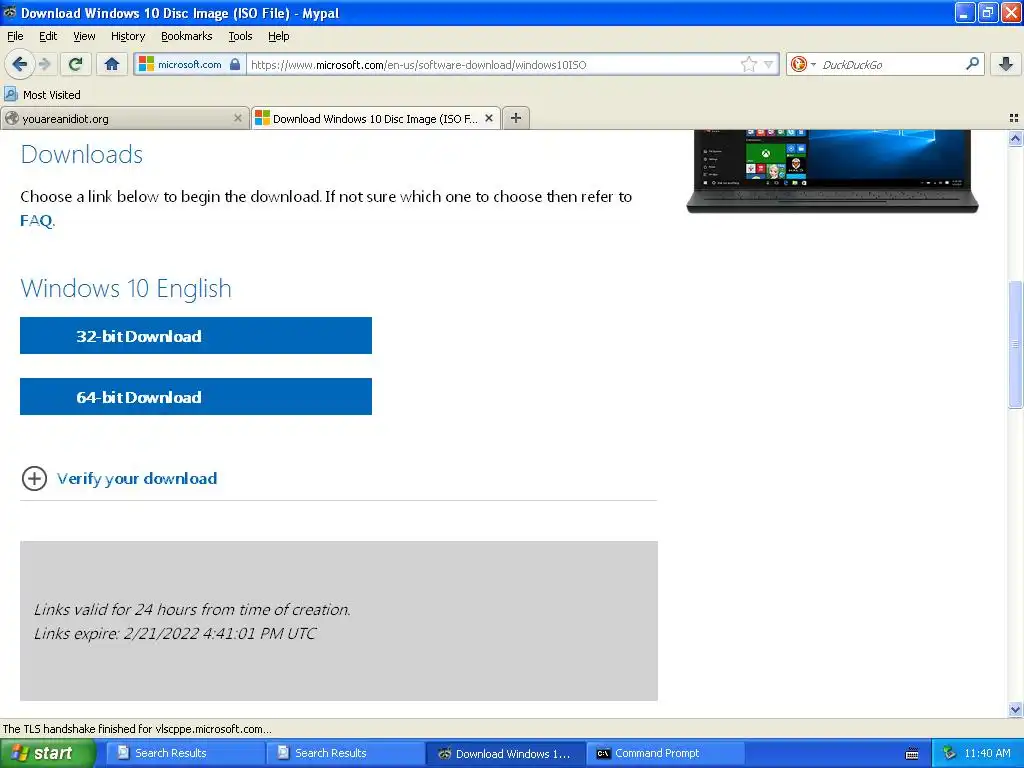Image resolution: width=1024 pixels, height=768 pixels.
Task: Click the scrollbar up arrow
Action: (x=1015, y=138)
